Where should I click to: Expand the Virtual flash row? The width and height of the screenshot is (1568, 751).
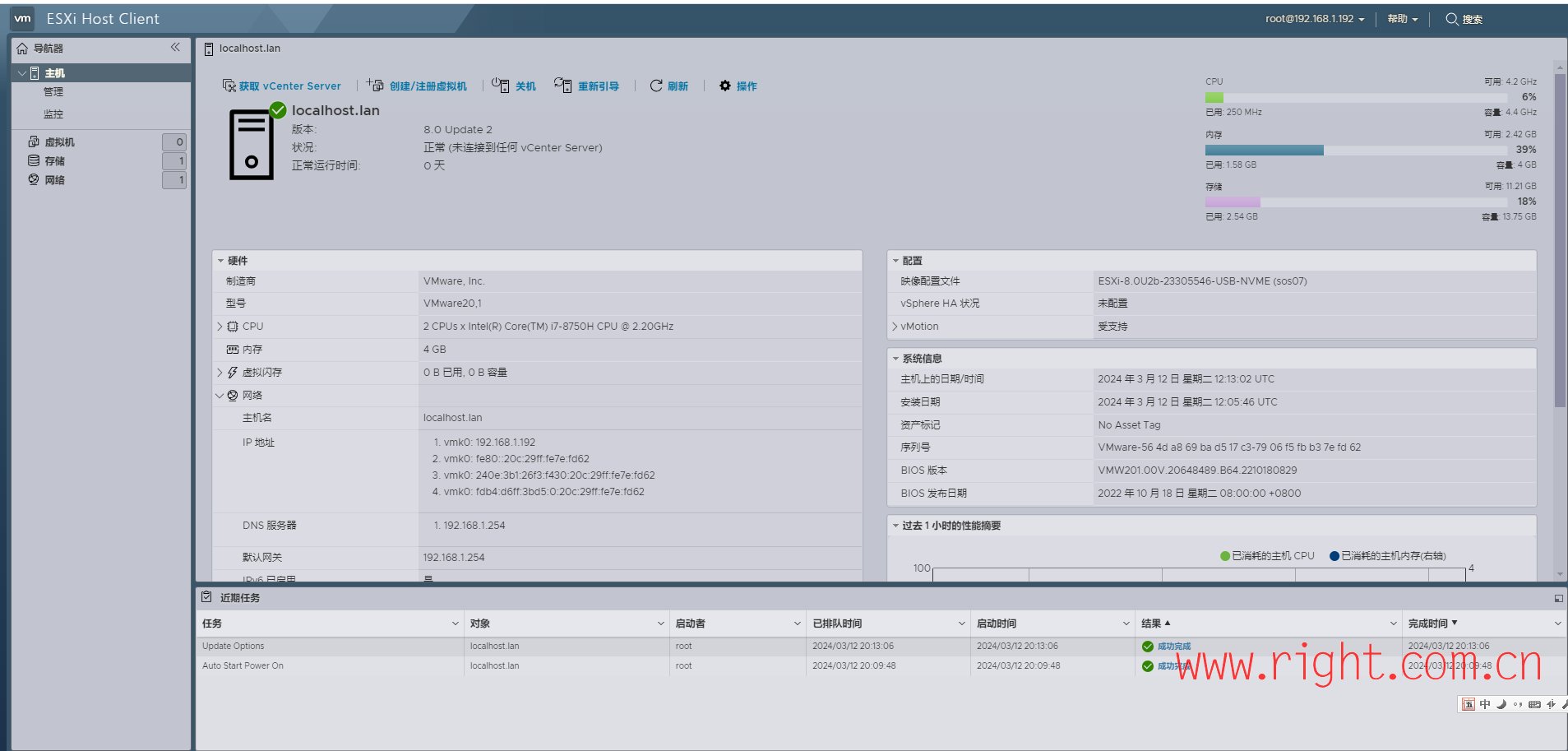click(220, 373)
